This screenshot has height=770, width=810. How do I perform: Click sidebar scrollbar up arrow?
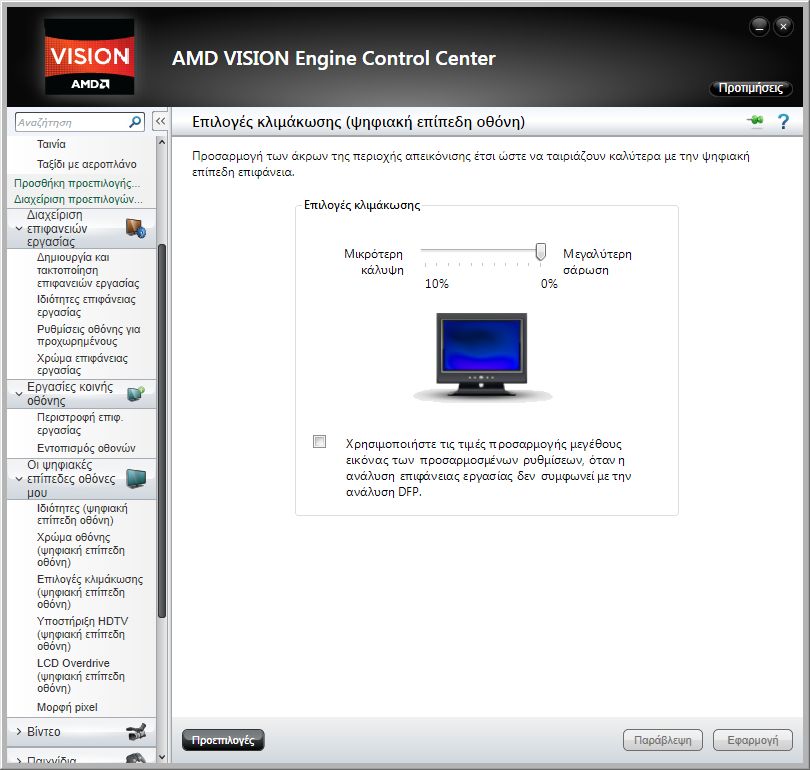161,142
